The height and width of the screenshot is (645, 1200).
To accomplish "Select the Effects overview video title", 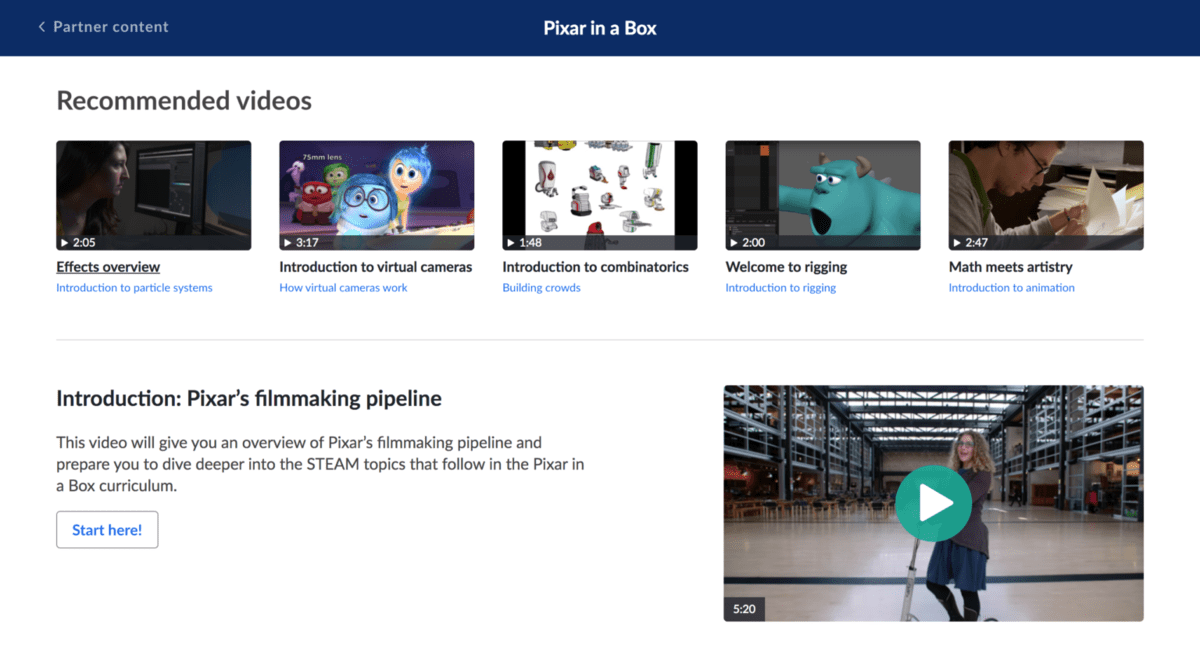I will [108, 267].
